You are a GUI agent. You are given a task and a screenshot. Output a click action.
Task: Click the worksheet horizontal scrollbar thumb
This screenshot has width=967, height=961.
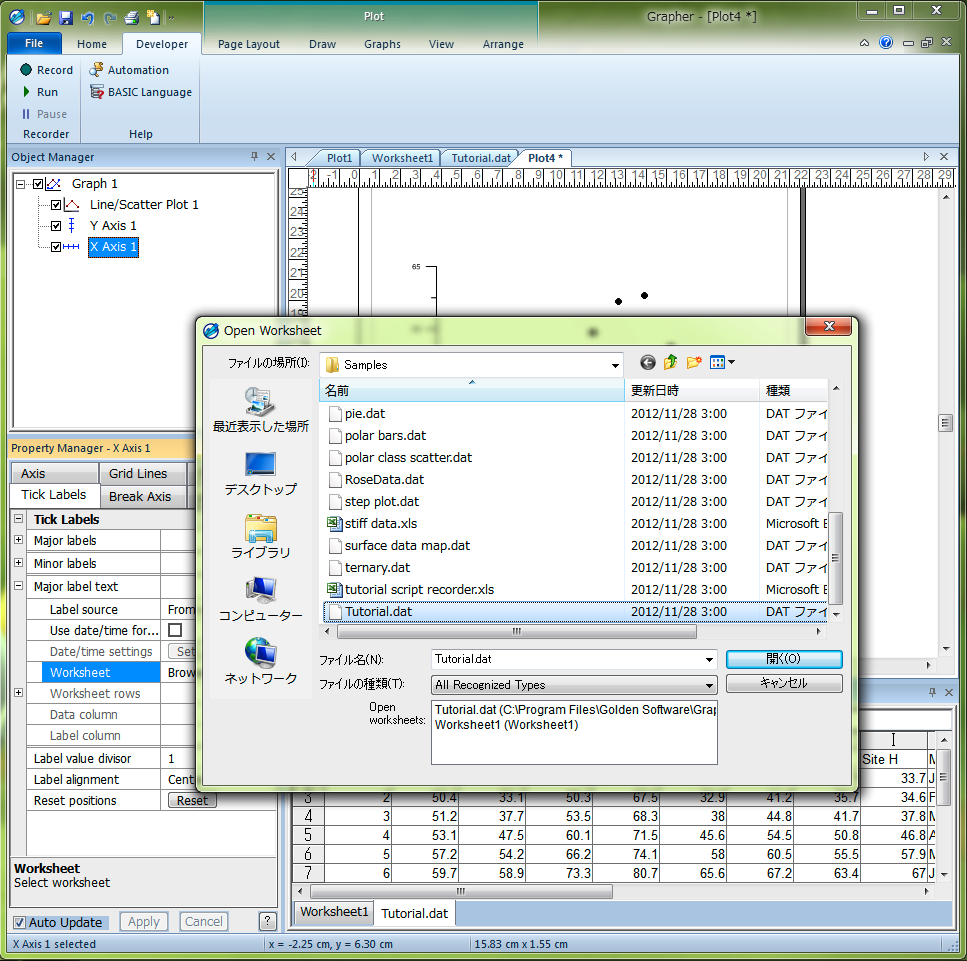click(461, 891)
